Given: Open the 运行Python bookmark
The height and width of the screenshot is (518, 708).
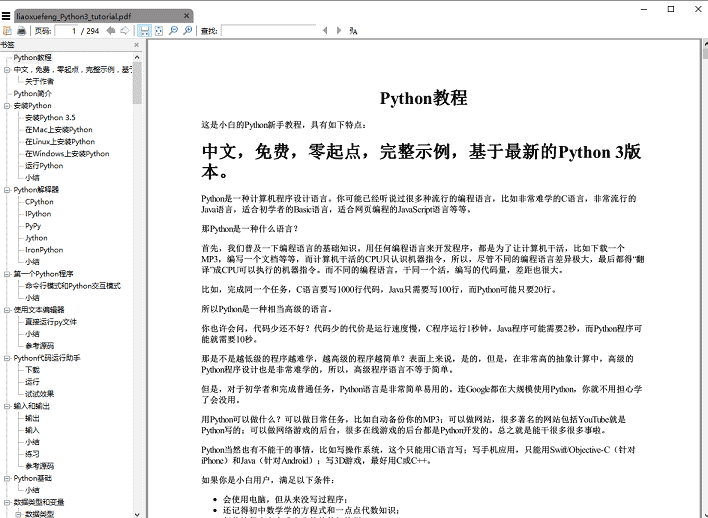Looking at the screenshot, I should point(44,166).
